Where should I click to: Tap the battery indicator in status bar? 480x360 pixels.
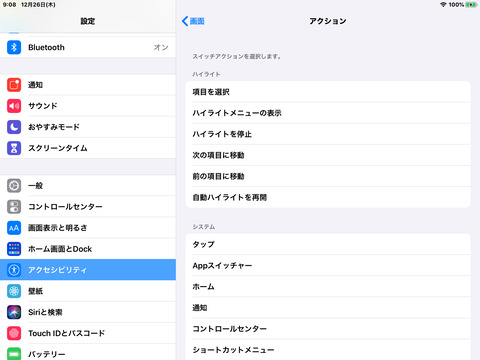tap(471, 5)
